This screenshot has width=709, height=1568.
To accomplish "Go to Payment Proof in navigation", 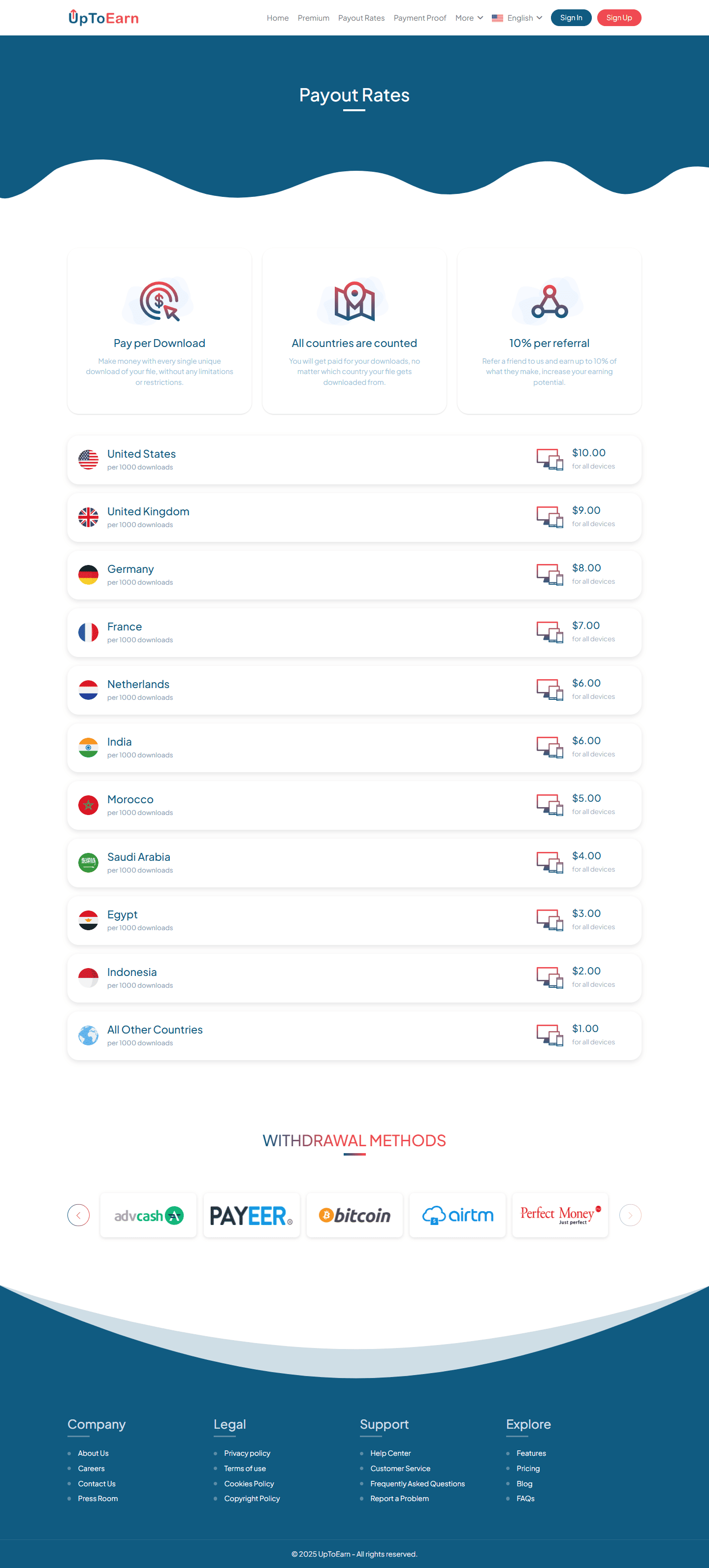I will pos(419,18).
